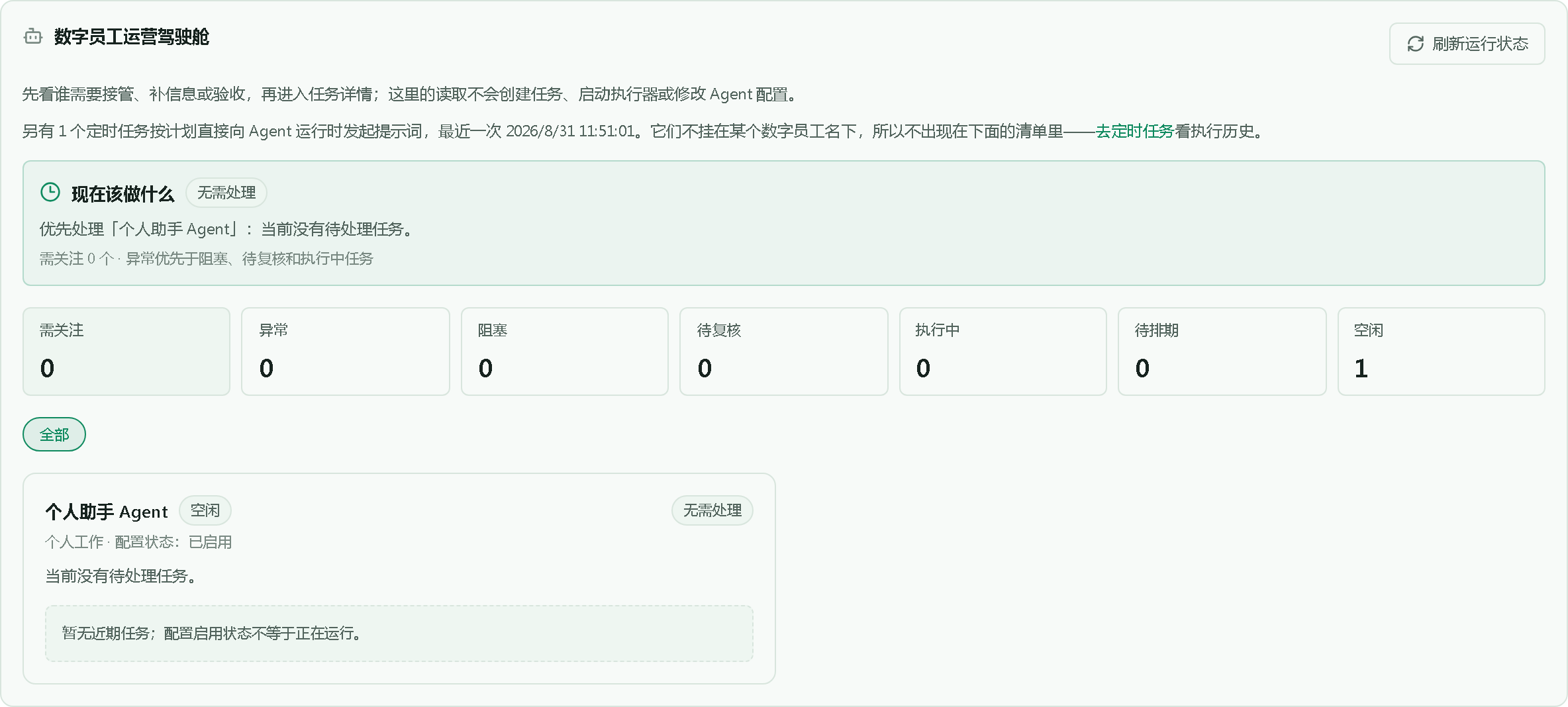1568x707 pixels.
Task: Click the description starting 先看谁需要接管
Action: [411, 94]
